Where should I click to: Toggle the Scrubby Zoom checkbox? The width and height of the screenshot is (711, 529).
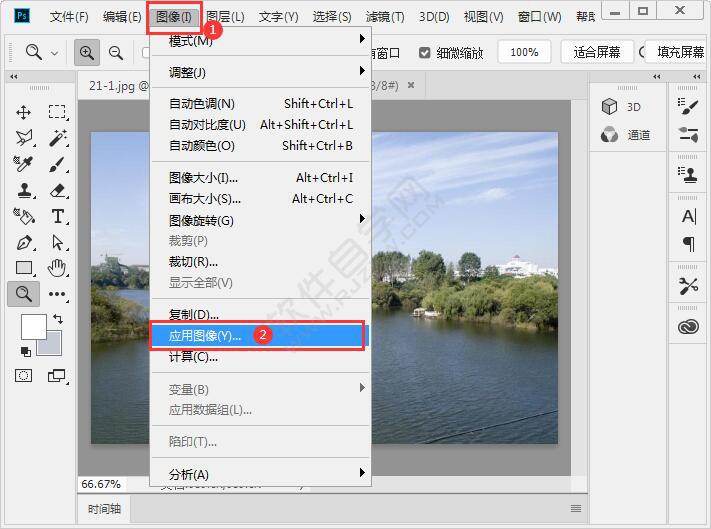click(x=424, y=53)
